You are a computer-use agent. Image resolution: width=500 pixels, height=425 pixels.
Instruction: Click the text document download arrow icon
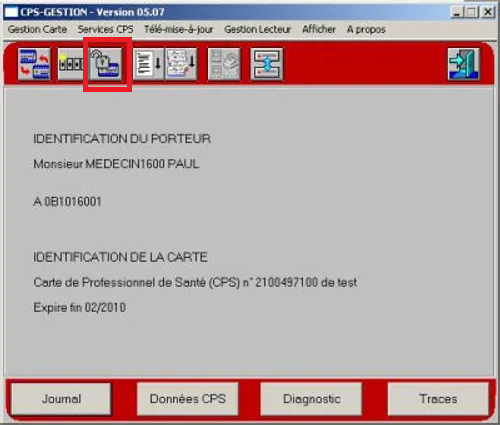(x=149, y=64)
